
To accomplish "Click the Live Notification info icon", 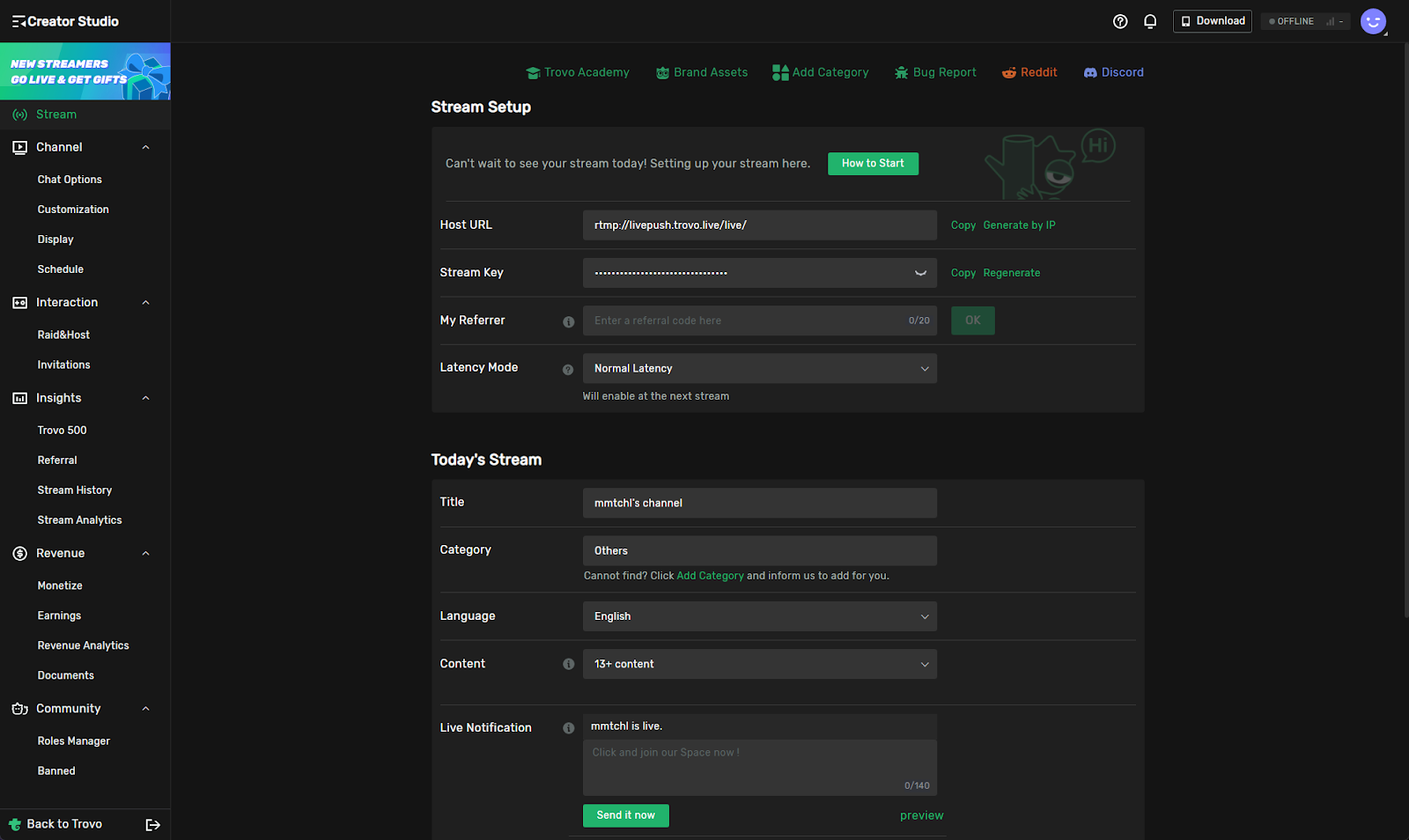I will coord(568,728).
